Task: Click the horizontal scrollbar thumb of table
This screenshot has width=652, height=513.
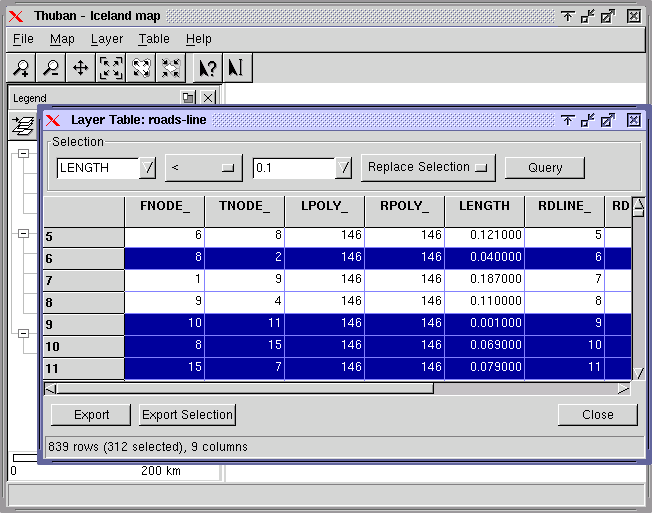Action: point(245,389)
